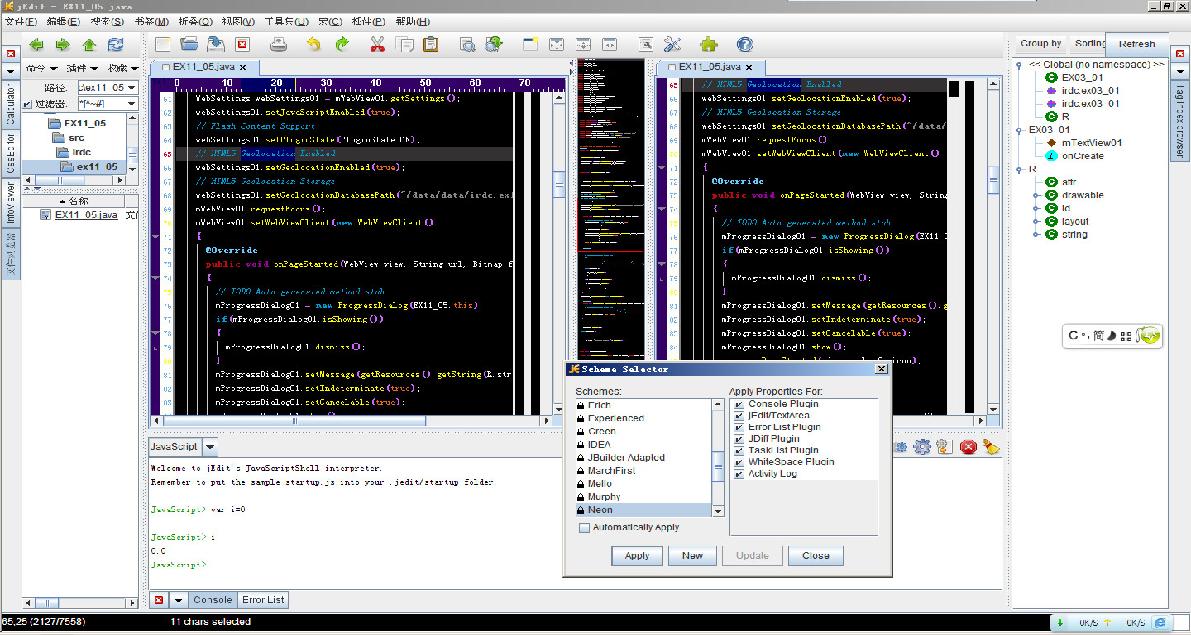Open the JavaScript shell dropdown
This screenshot has width=1191, height=635.
coord(210,447)
